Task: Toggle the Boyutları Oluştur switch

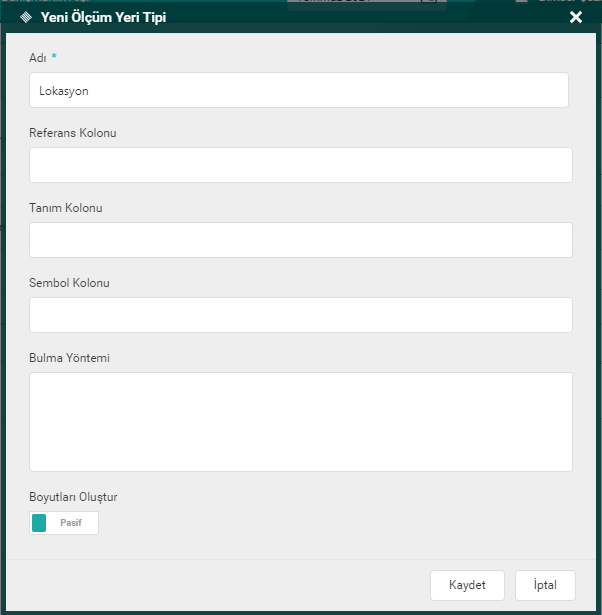Action: point(64,523)
